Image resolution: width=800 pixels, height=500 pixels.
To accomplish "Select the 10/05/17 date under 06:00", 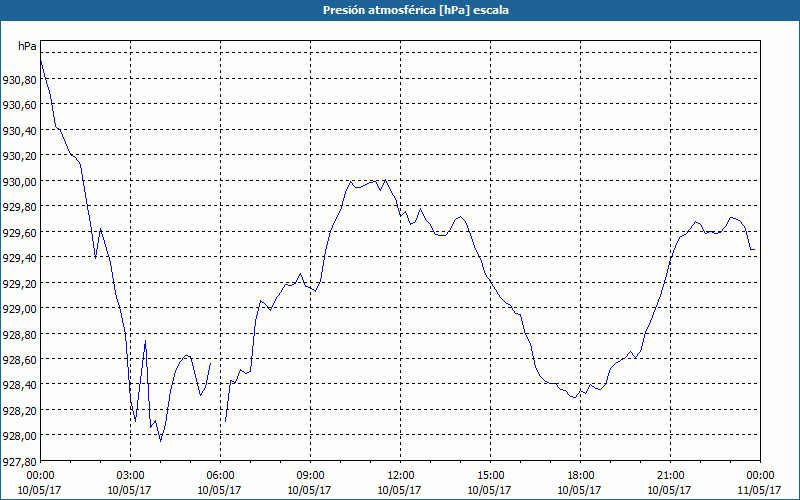I will coord(220,490).
